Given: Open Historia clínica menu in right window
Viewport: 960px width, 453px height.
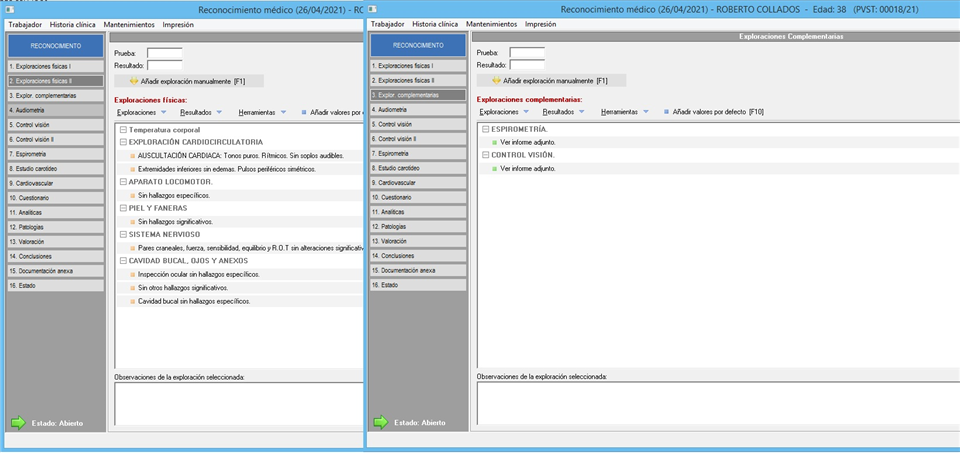Looking at the screenshot, I should click(x=435, y=23).
